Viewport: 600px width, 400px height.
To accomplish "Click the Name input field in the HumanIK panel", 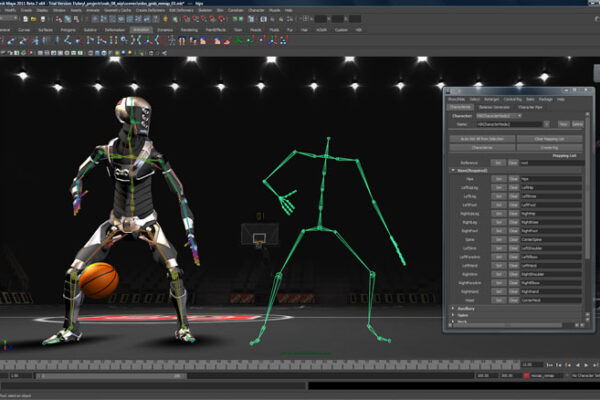I will point(509,124).
